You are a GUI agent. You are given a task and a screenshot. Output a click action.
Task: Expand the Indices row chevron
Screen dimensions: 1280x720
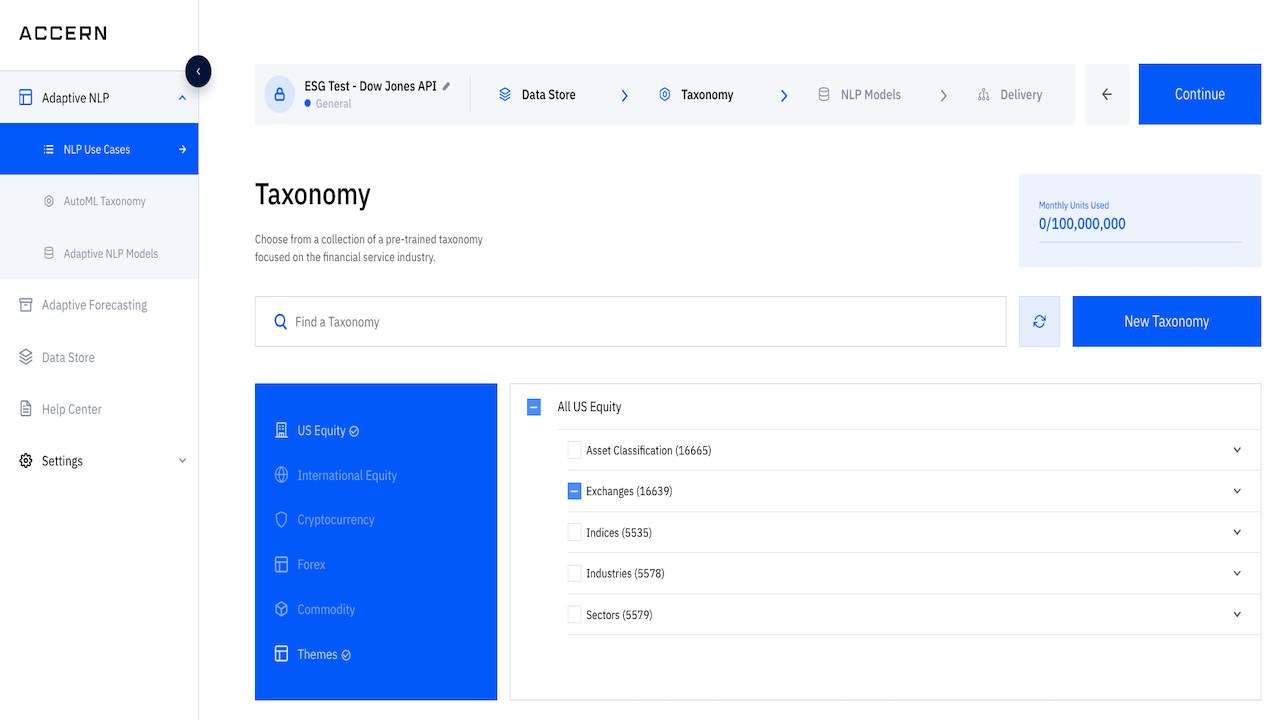click(x=1237, y=532)
